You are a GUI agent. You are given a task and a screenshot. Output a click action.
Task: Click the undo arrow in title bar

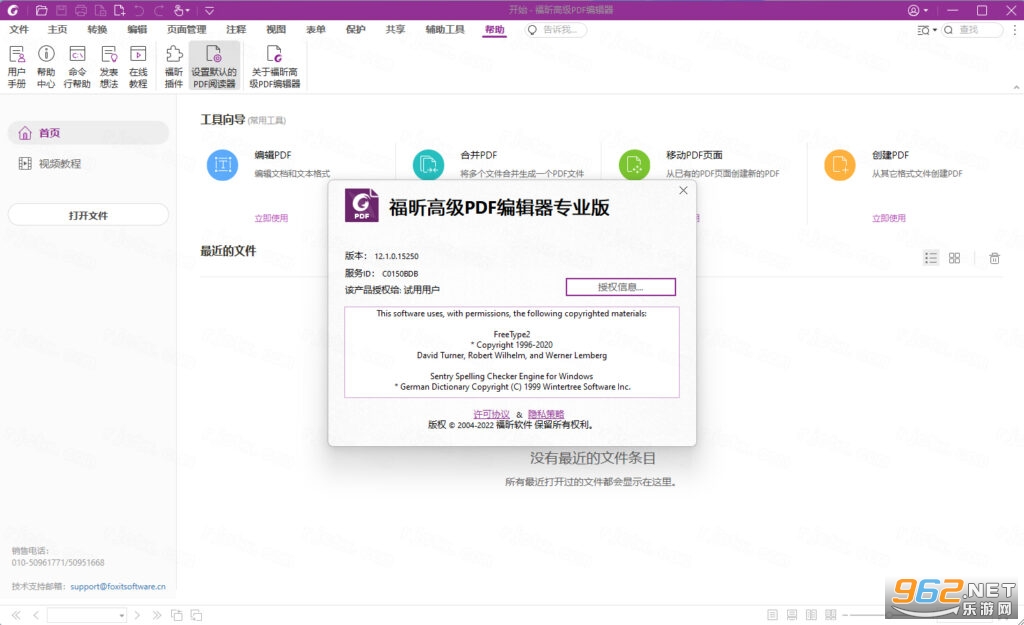point(139,10)
